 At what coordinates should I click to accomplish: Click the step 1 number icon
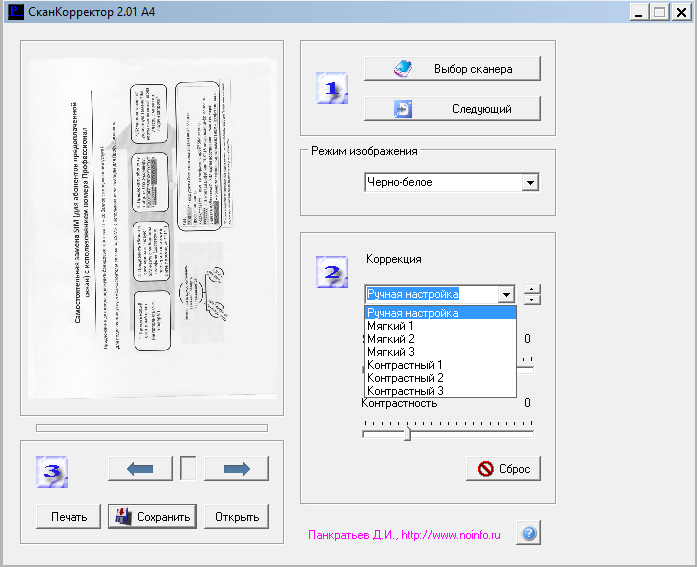pyautogui.click(x=332, y=89)
